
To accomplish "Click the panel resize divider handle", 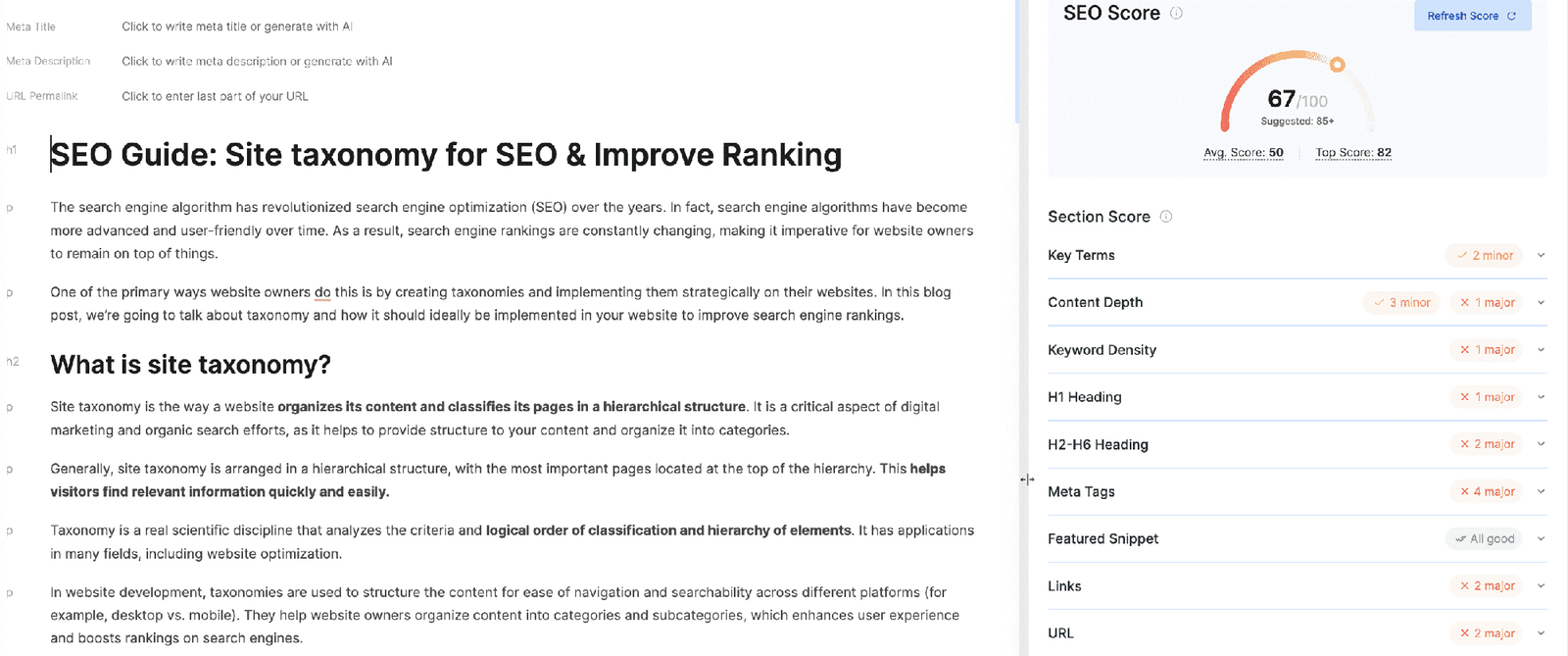I will coord(1026,479).
